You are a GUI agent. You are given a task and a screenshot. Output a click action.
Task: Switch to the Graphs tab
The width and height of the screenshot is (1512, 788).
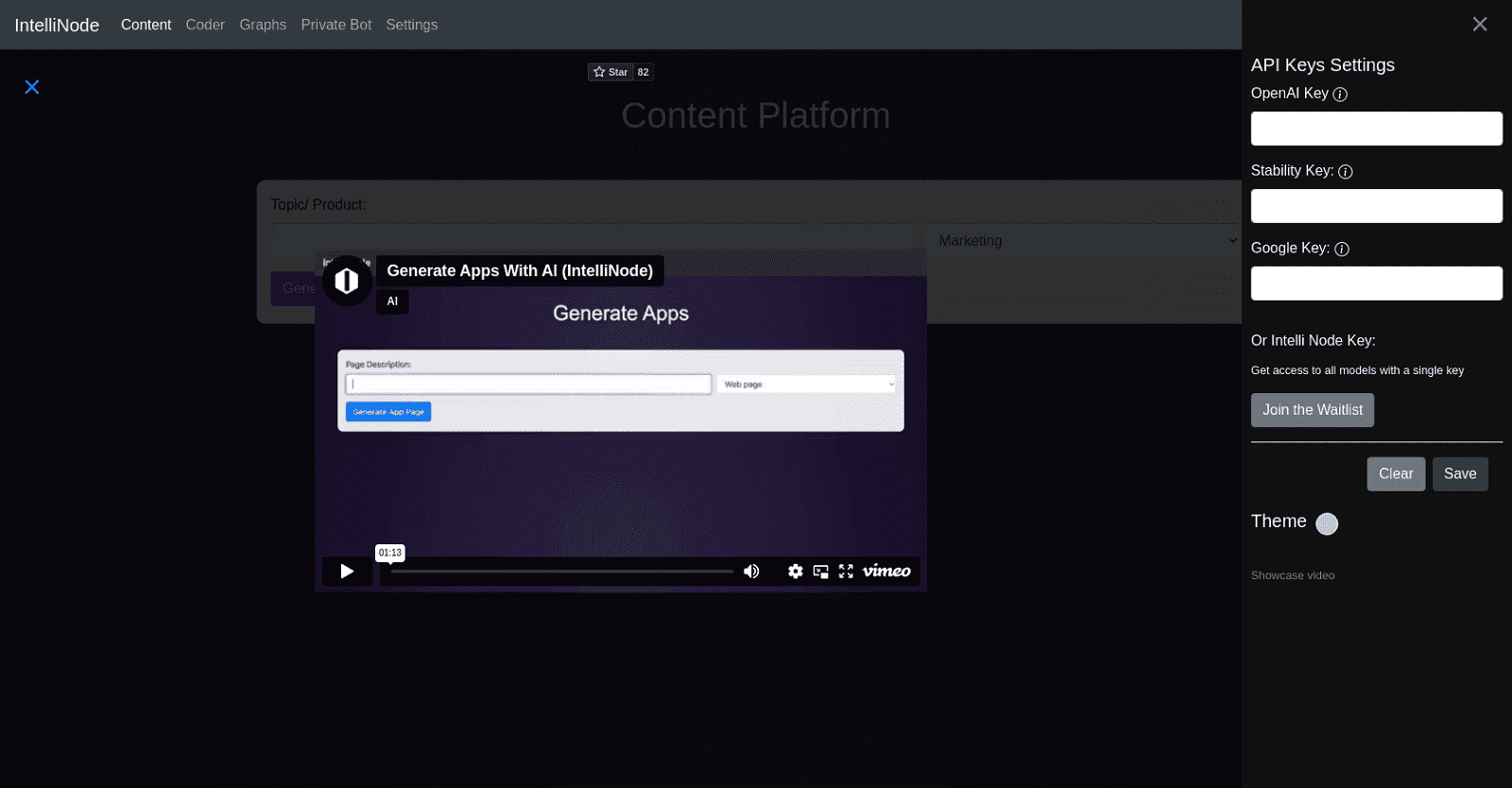(263, 25)
